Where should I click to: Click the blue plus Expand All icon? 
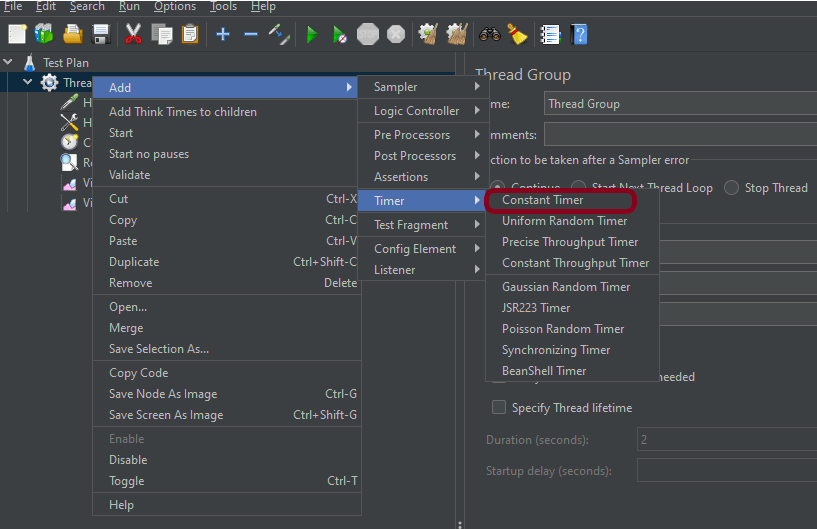[x=223, y=34]
